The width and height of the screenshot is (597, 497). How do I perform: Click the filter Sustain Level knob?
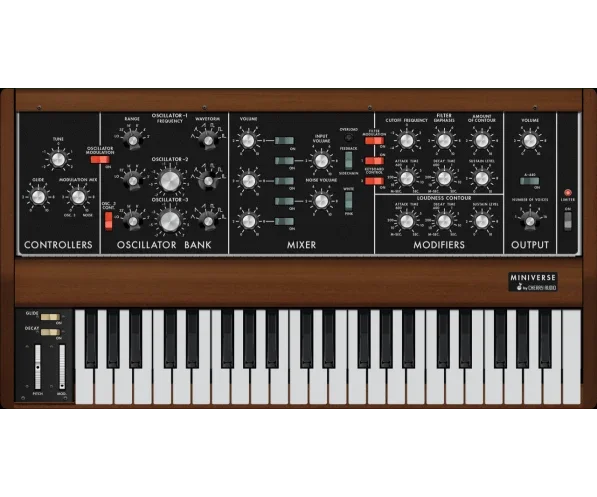pyautogui.click(x=482, y=178)
